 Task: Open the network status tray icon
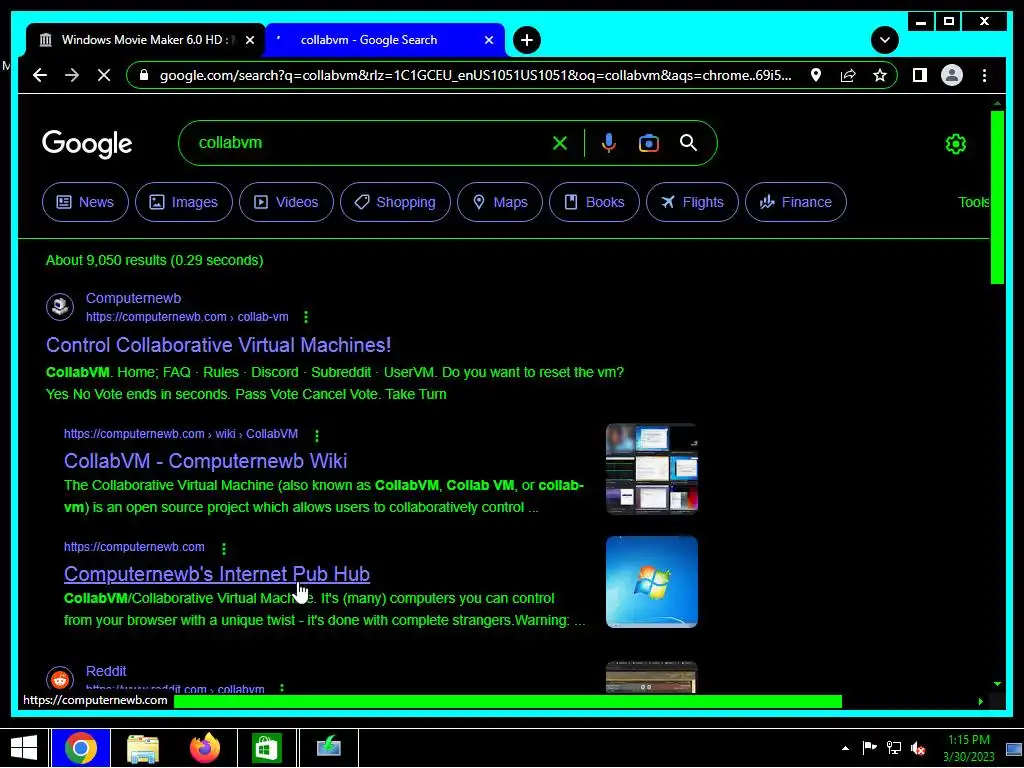pyautogui.click(x=894, y=748)
